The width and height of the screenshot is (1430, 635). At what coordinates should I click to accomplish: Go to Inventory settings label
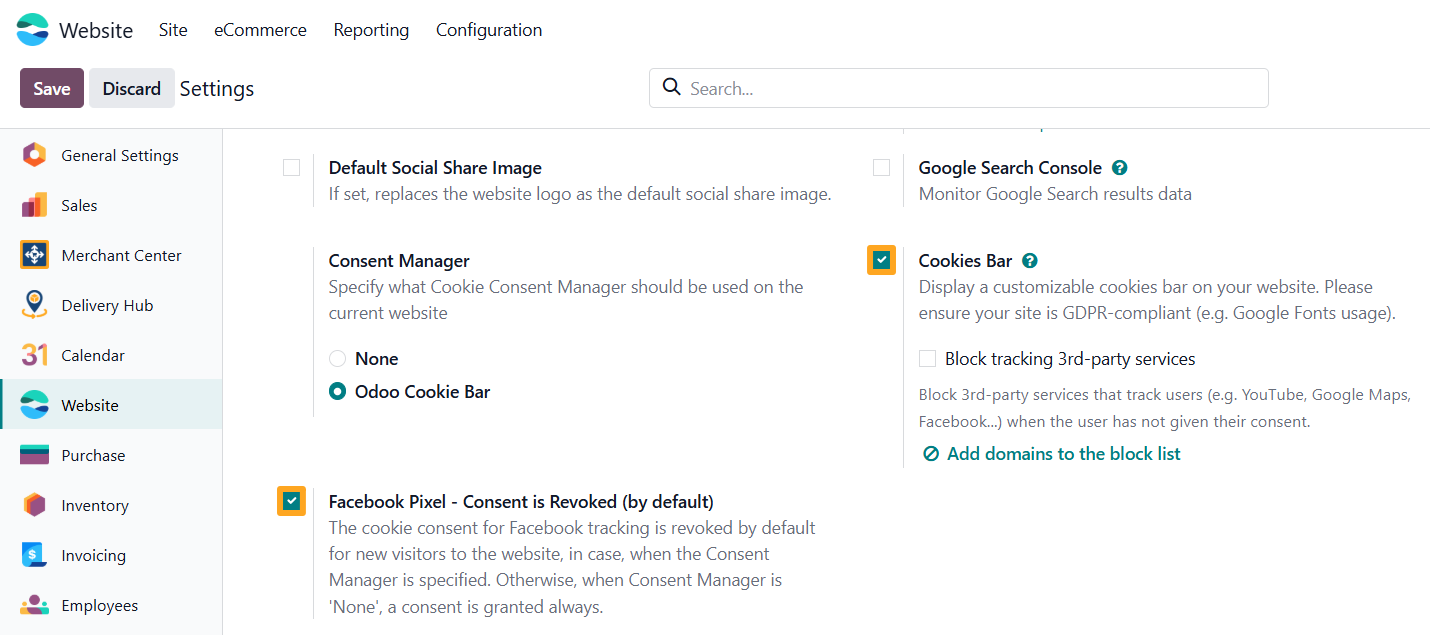(x=95, y=505)
